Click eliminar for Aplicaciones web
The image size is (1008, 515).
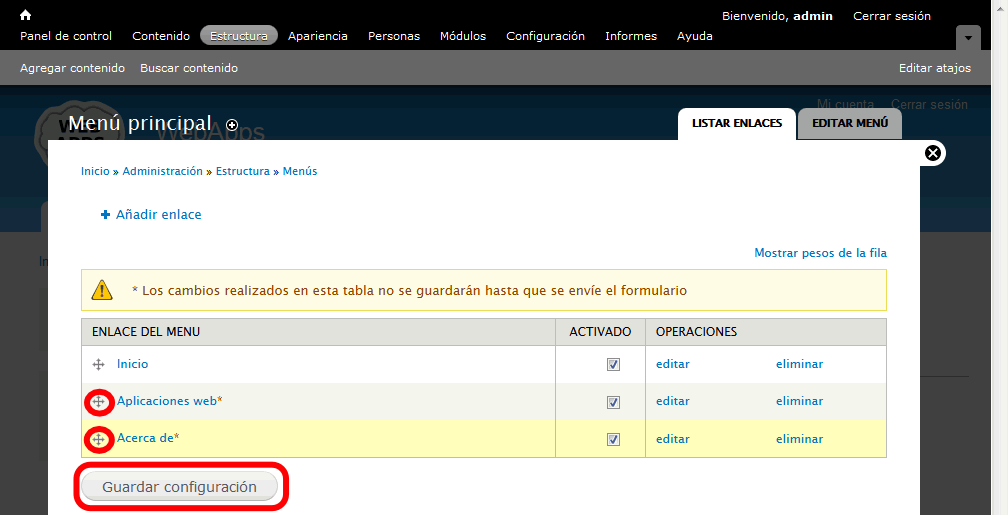click(x=799, y=401)
